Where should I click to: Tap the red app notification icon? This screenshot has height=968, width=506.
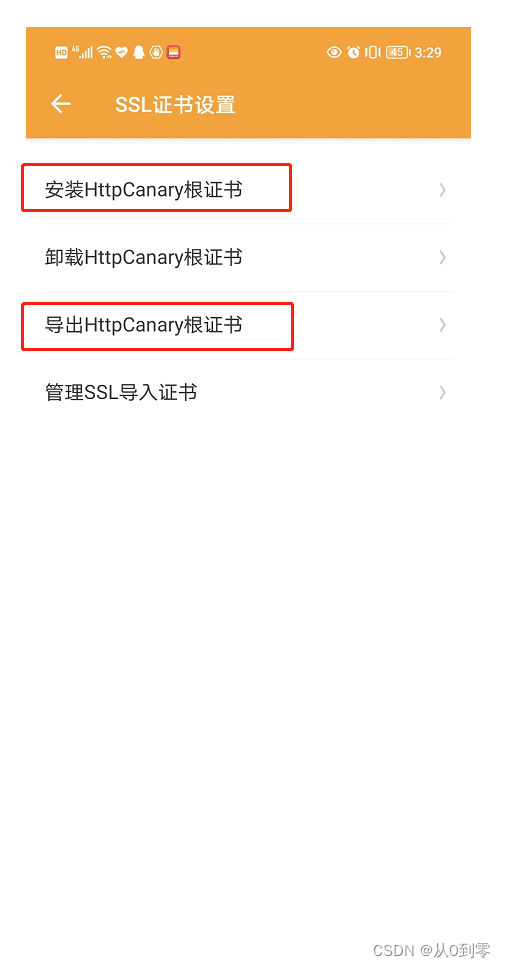(x=173, y=52)
